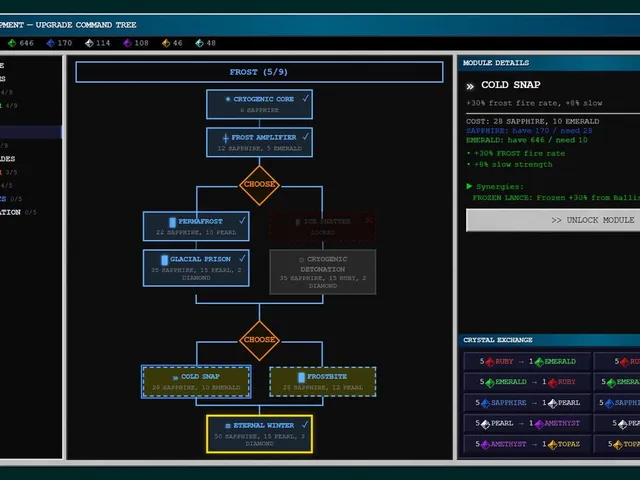Image resolution: width=640 pixels, height=480 pixels.
Task: Click the green emerald crystal counter icon
Action: pos(12,43)
